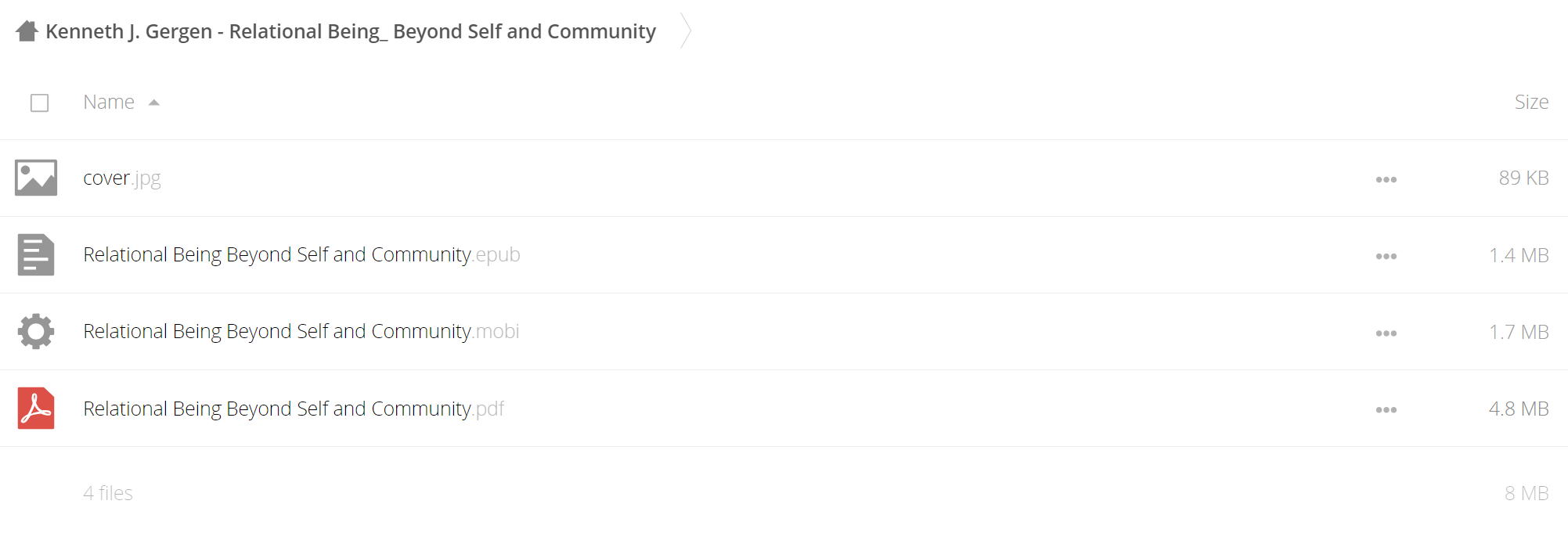Viewport: 1568px width, 551px height.
Task: Open more actions for the pdf file
Action: tap(1386, 410)
